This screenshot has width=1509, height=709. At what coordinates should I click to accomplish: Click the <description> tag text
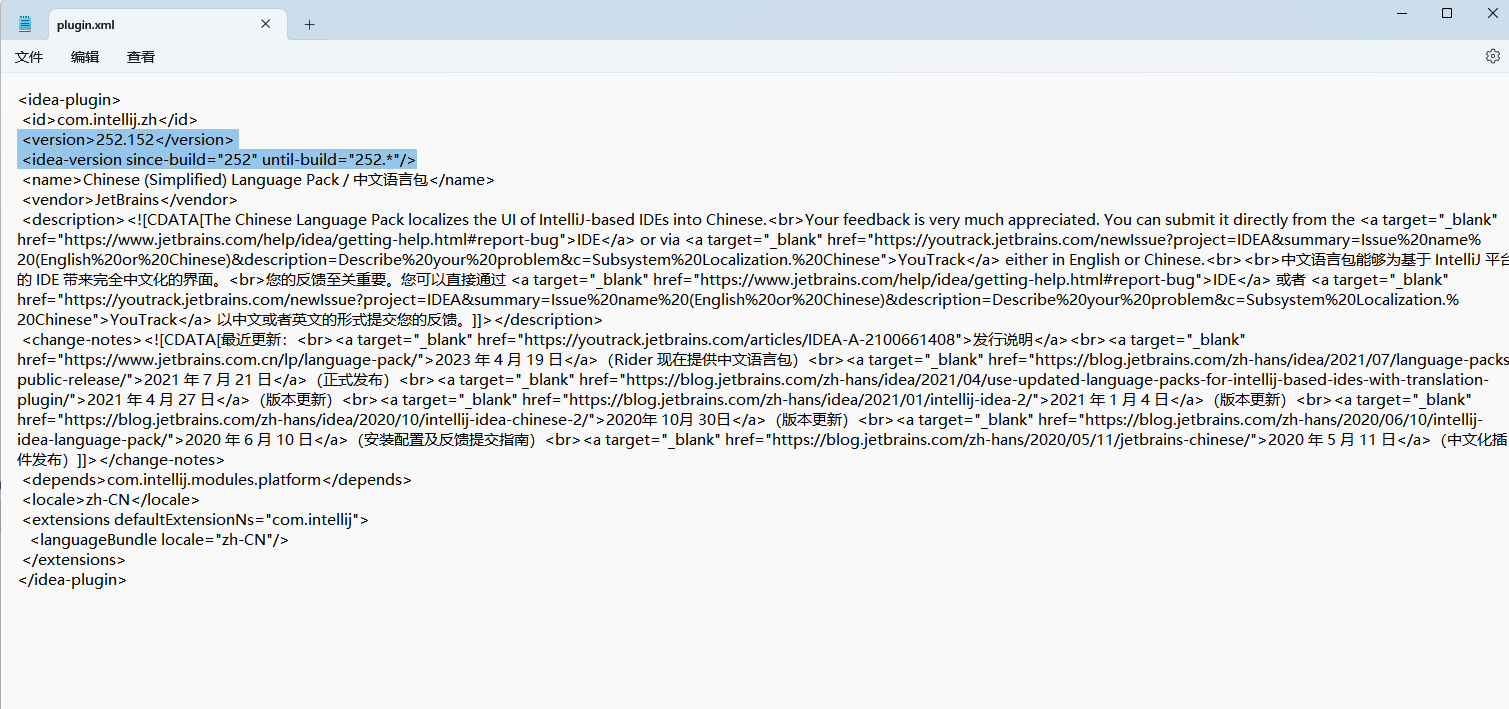coord(74,220)
